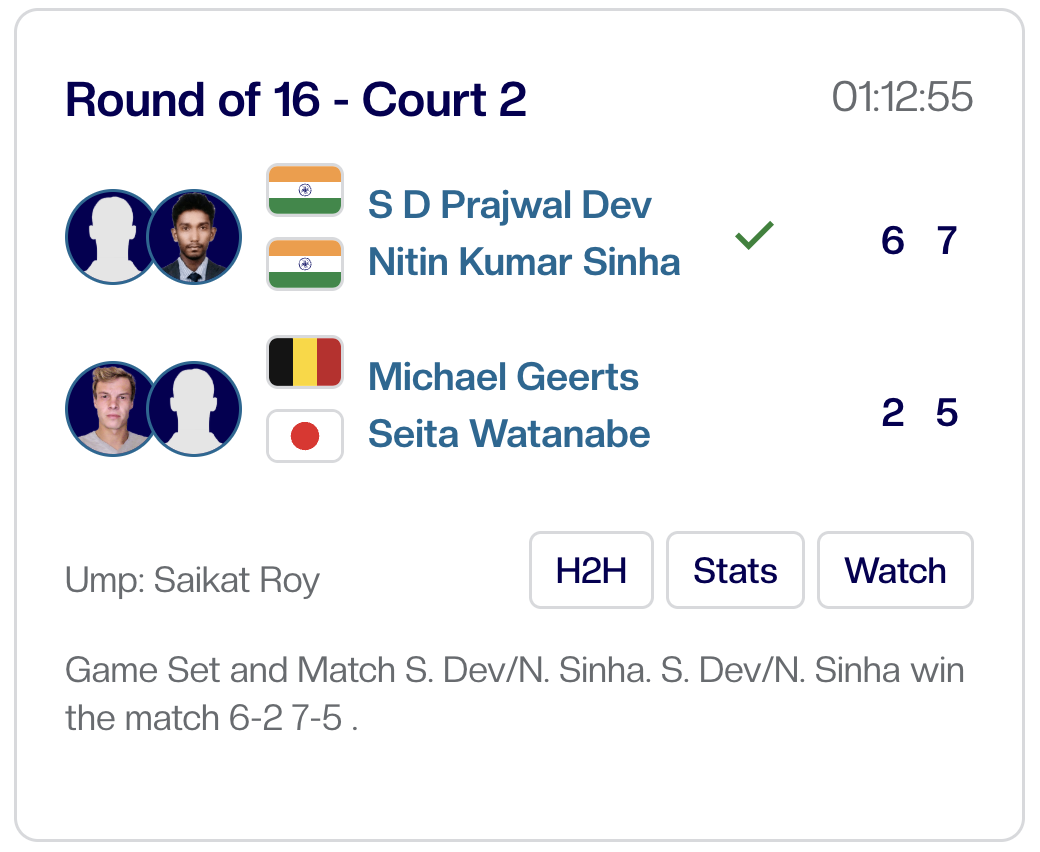View match Stats
Viewport: 1040px width, 852px height.
click(735, 570)
